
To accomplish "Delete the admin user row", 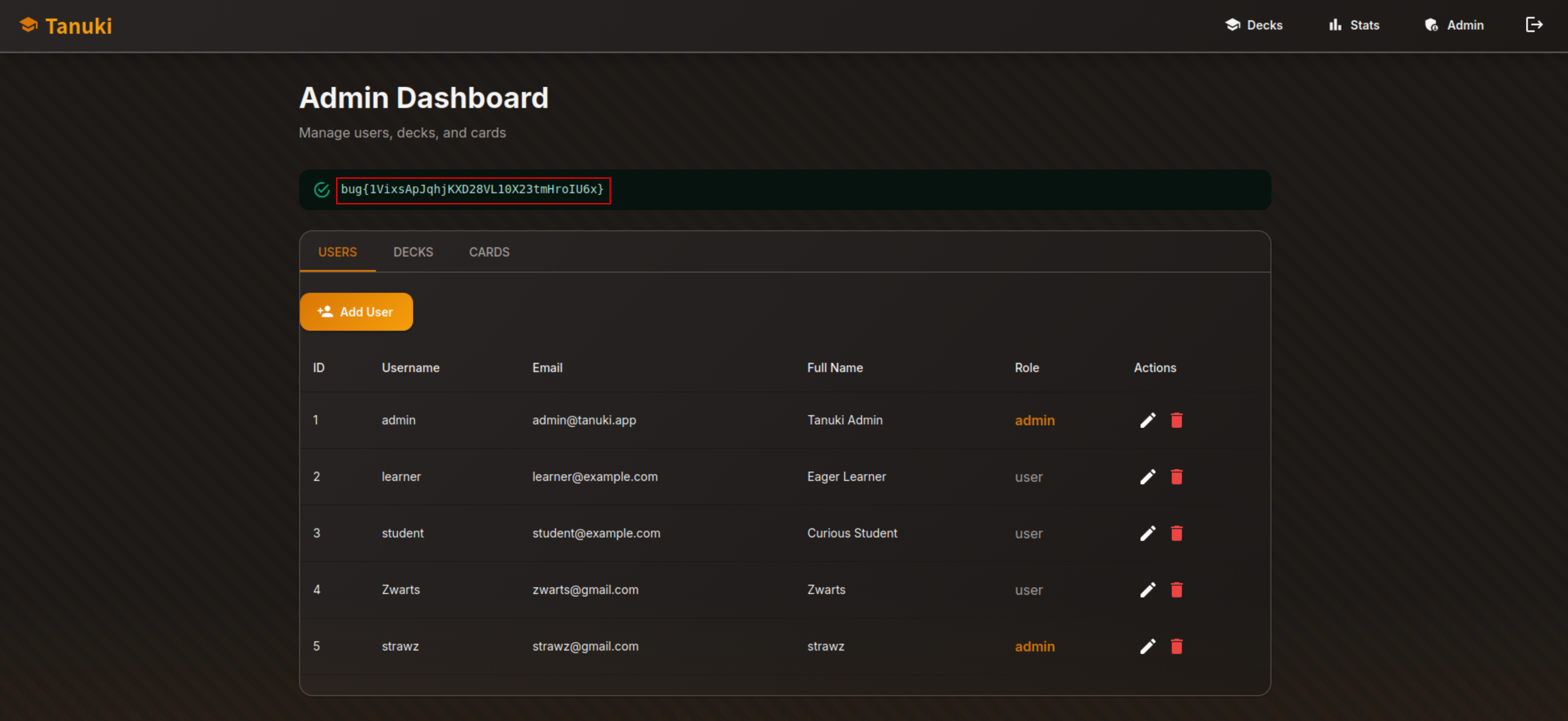I will click(x=1176, y=420).
